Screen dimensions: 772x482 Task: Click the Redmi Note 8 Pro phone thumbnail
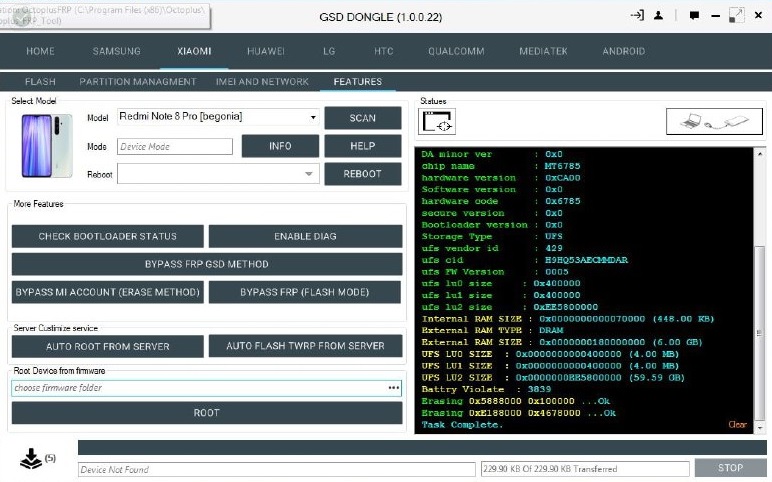tap(46, 145)
